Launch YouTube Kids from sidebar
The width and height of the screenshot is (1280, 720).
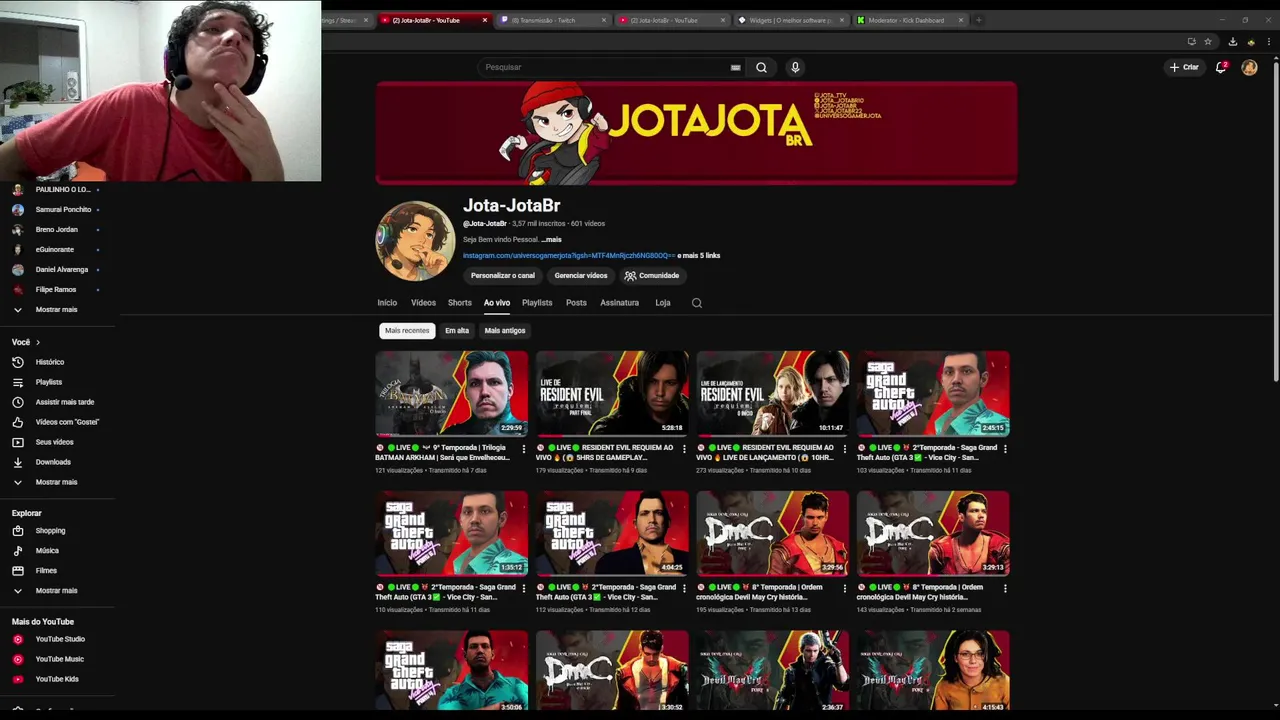pyautogui.click(x=57, y=679)
